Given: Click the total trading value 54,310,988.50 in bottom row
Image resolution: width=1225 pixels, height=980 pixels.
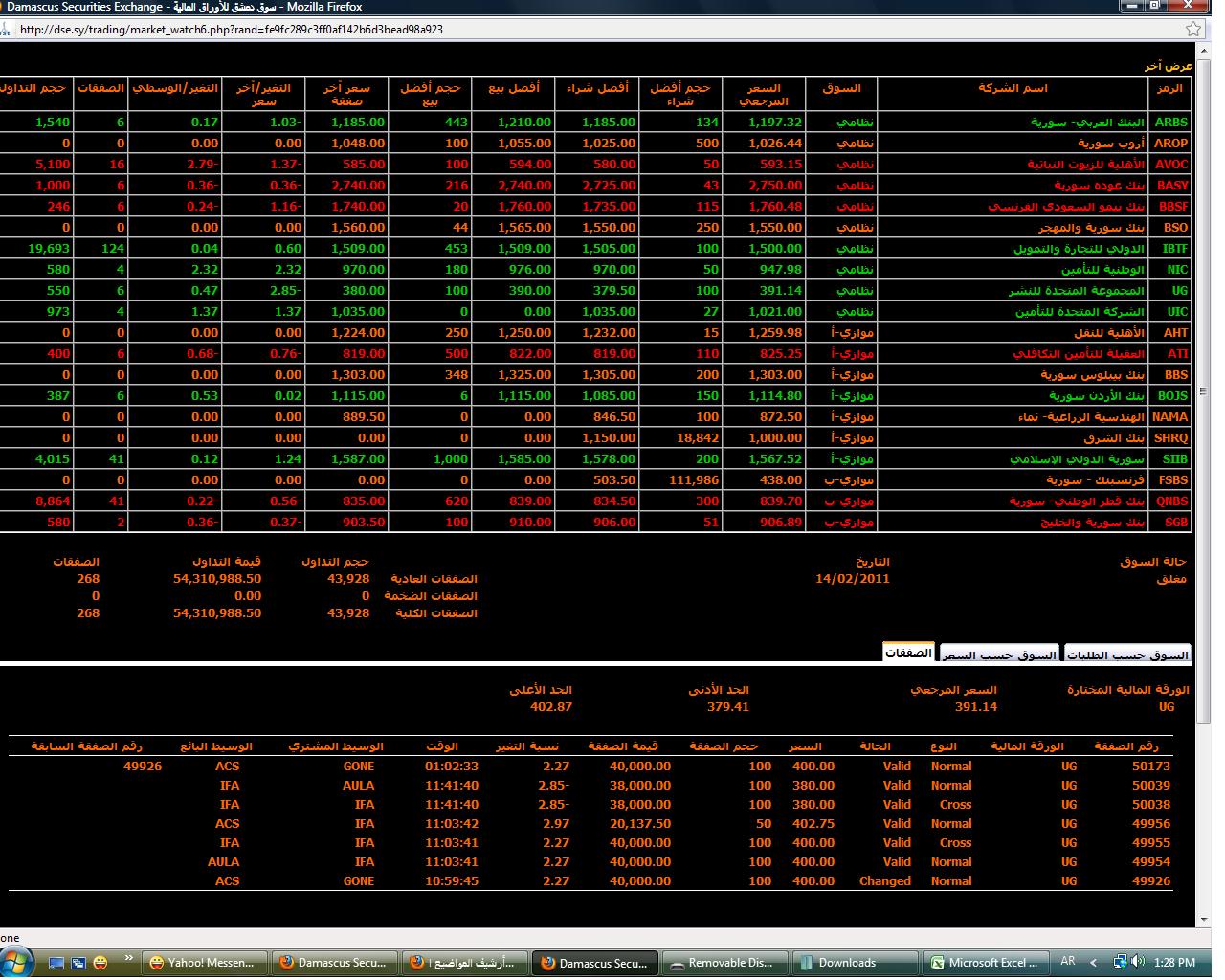Looking at the screenshot, I should (x=217, y=613).
